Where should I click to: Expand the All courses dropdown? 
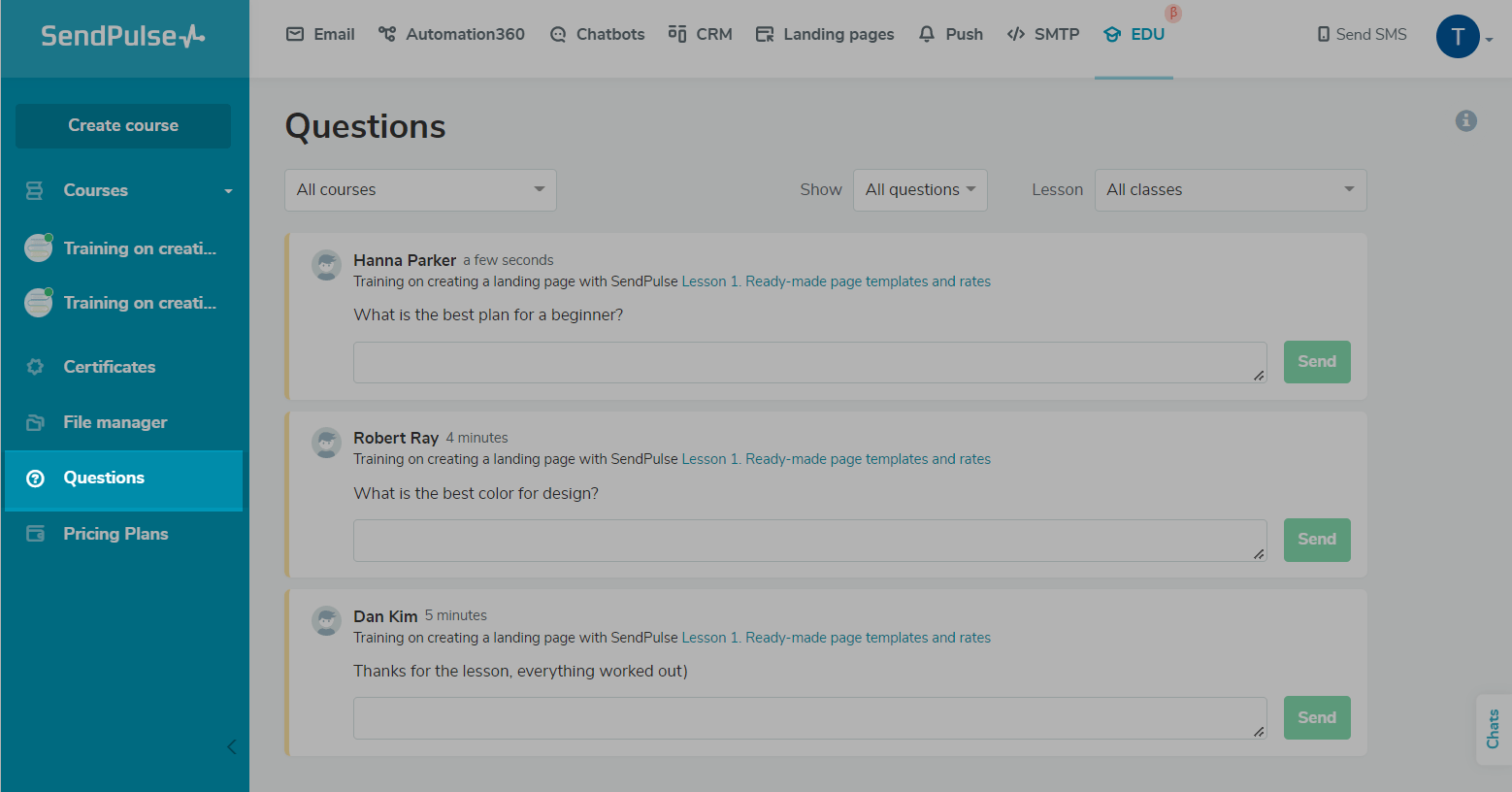pos(420,190)
